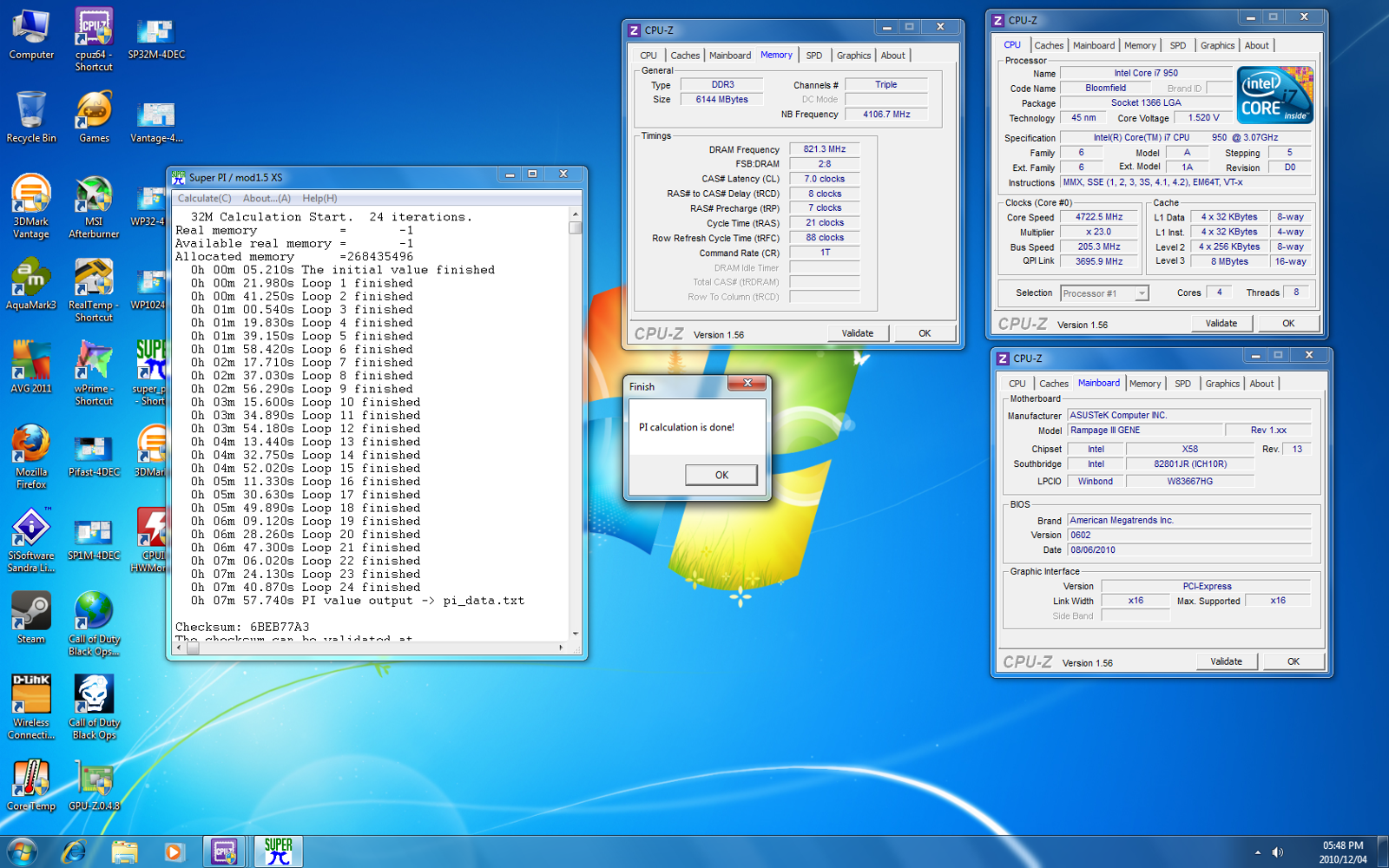
Task: Open Internet Explorer from the taskbar
Action: (74, 852)
